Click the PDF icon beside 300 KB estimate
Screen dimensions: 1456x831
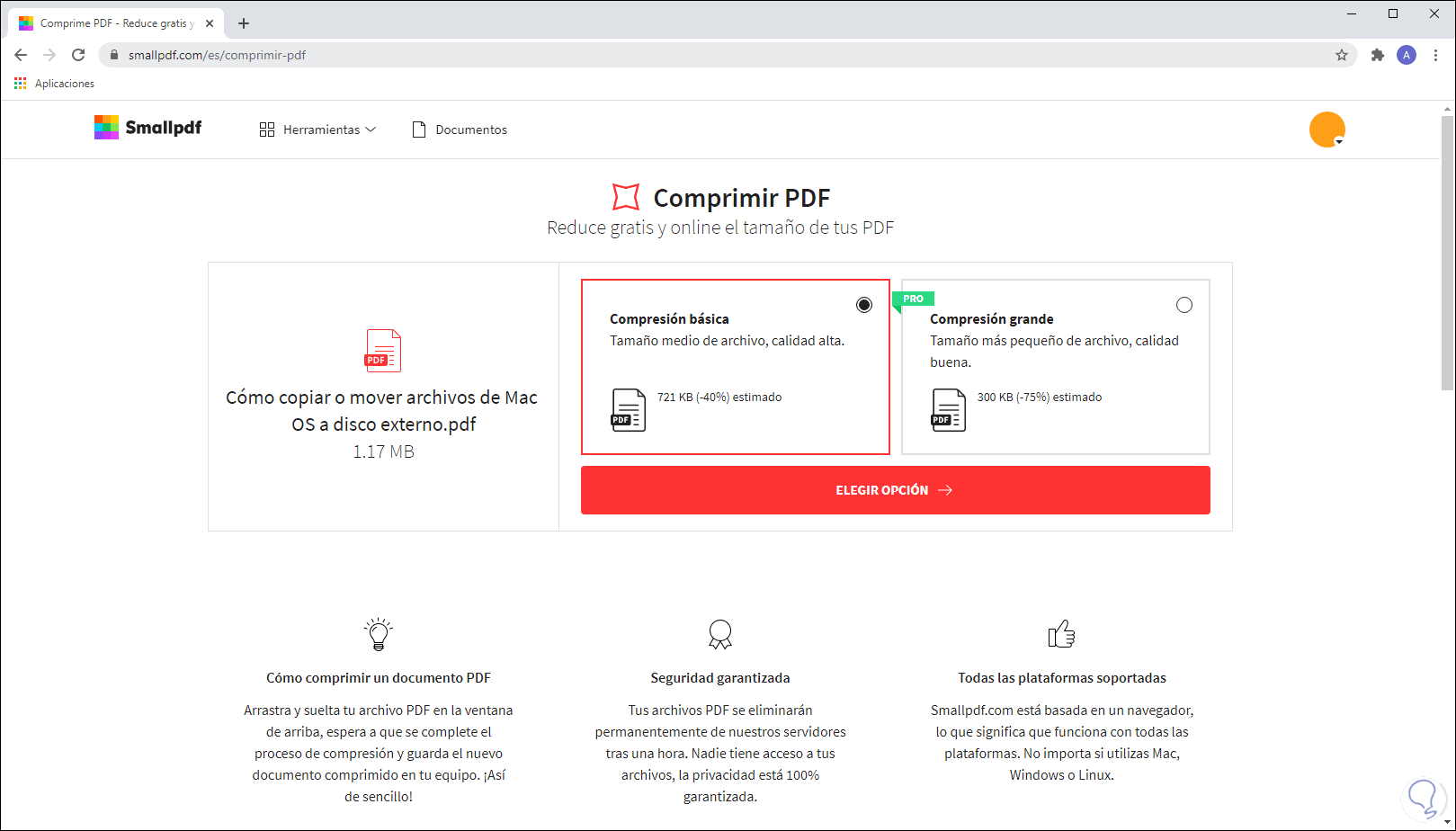[x=949, y=410]
